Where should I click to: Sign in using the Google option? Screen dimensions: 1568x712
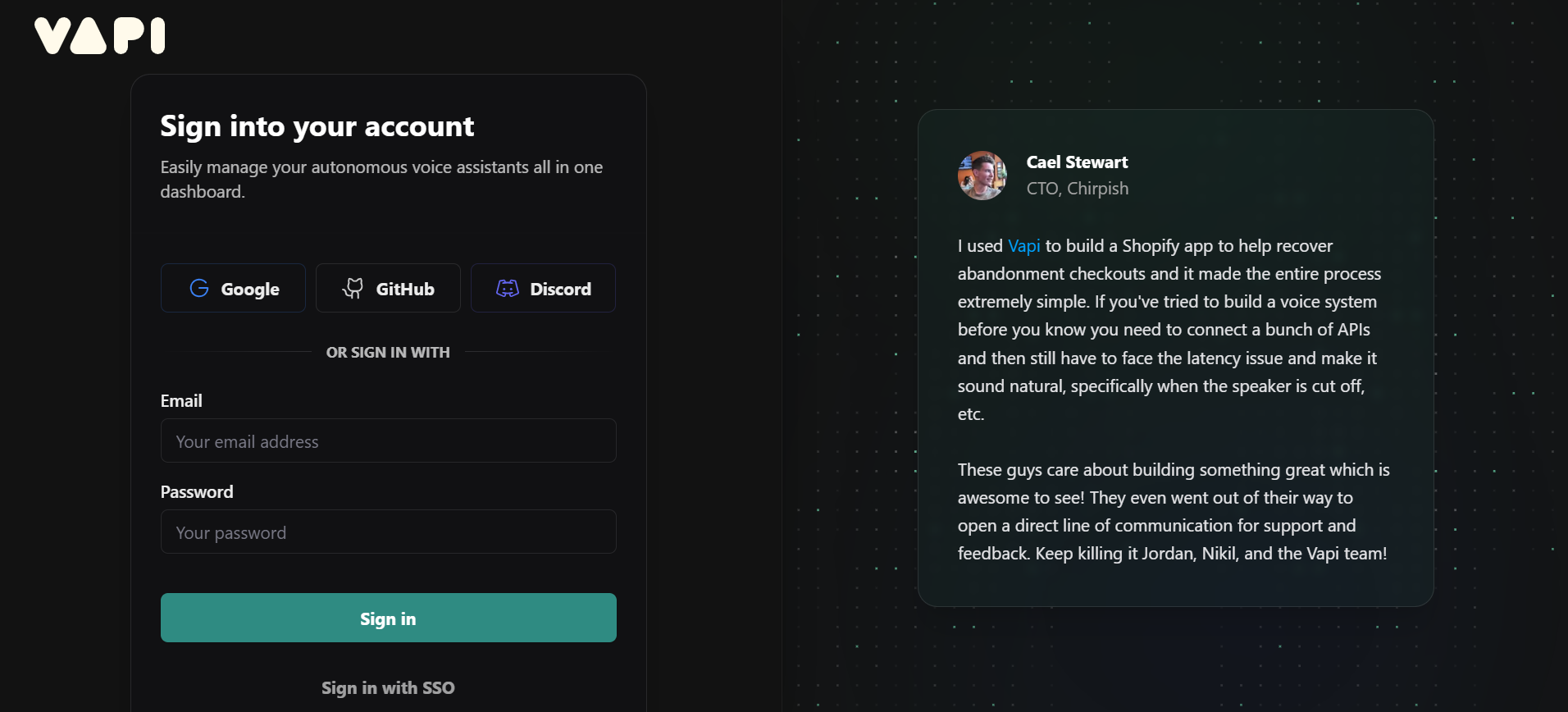coord(233,288)
